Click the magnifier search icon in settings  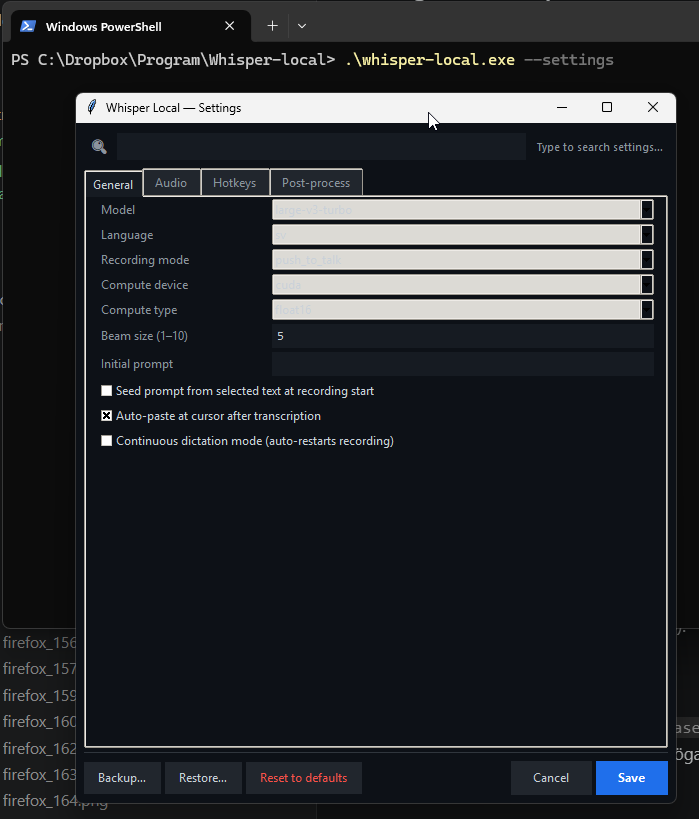click(x=99, y=147)
